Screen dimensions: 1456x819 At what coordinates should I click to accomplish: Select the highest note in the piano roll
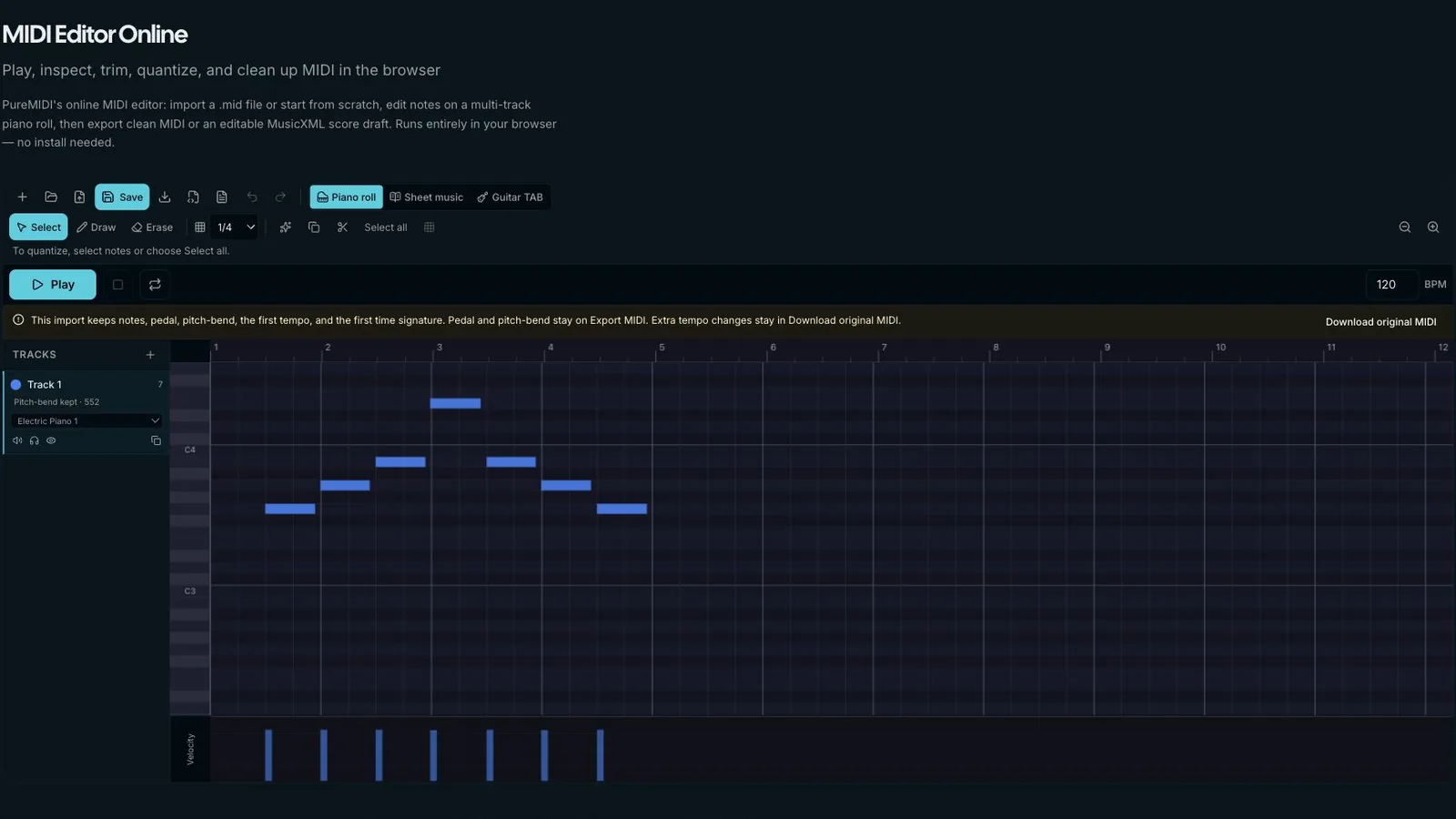[x=455, y=403]
